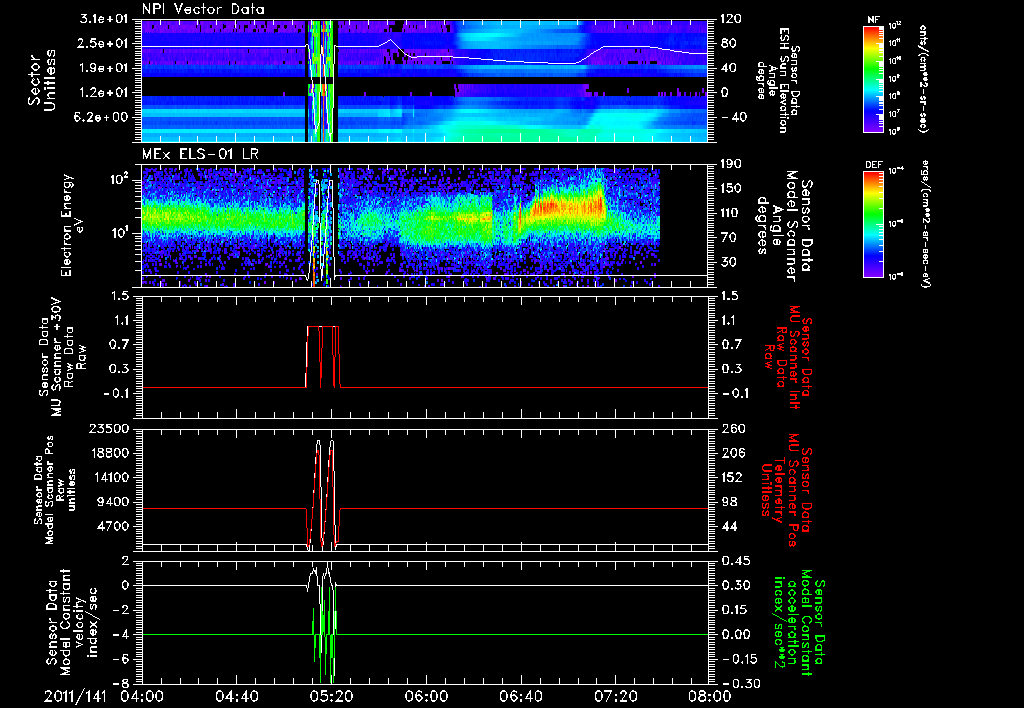
Task: Click the DEF color scale bar
Action: click(x=874, y=223)
